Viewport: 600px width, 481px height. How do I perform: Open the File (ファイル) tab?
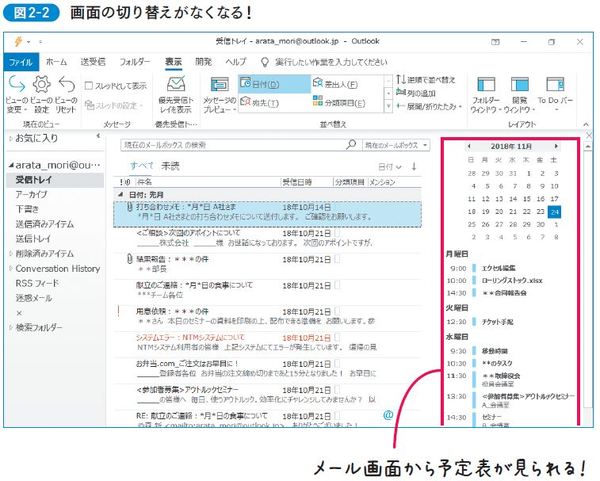point(21,62)
